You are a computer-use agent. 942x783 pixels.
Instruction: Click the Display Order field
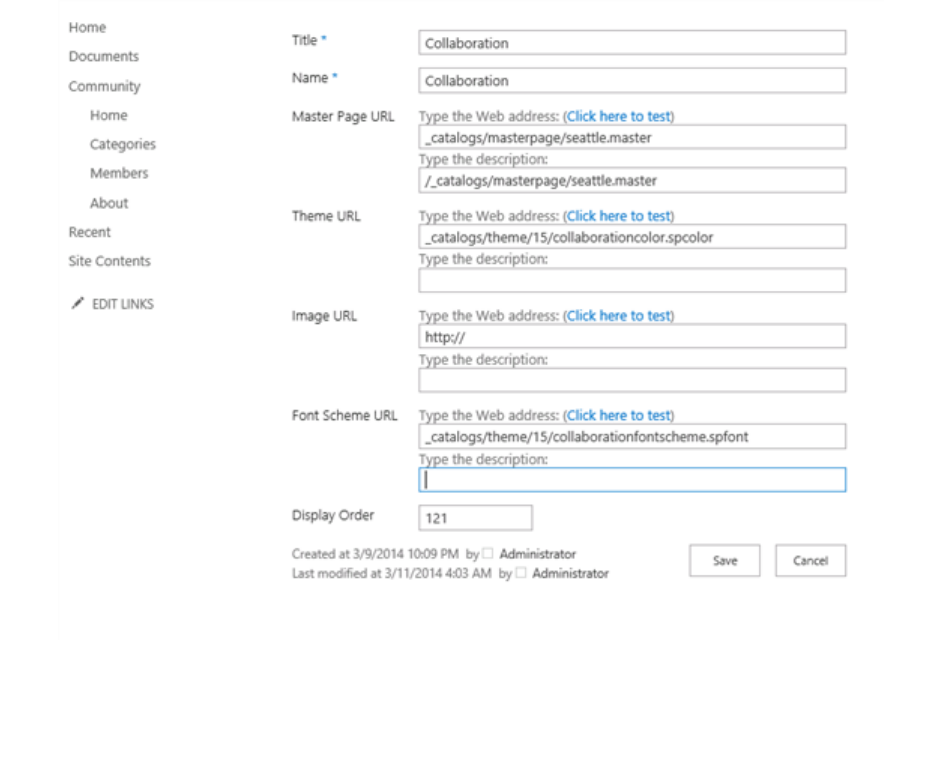475,518
